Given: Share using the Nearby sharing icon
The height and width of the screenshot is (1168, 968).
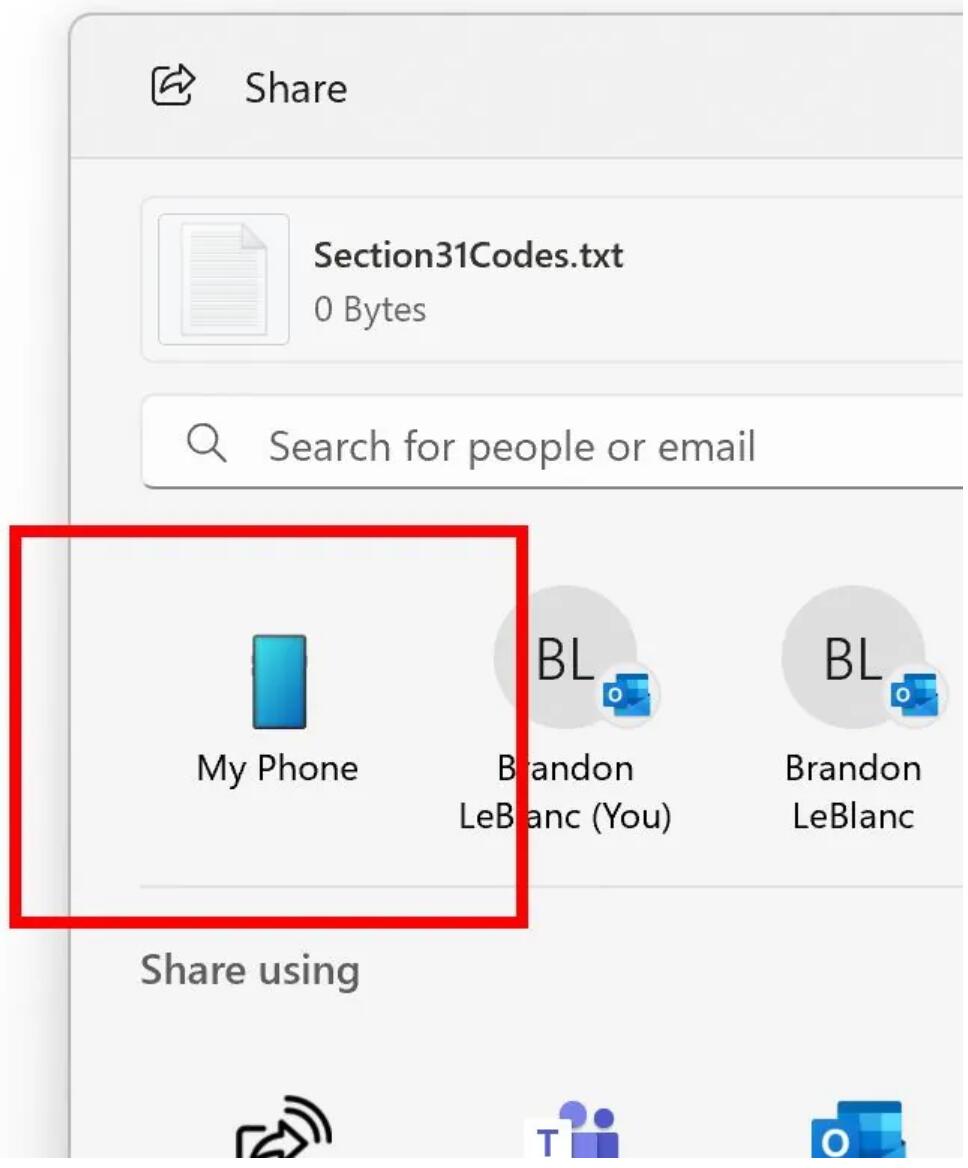Looking at the screenshot, I should pyautogui.click(x=283, y=1135).
